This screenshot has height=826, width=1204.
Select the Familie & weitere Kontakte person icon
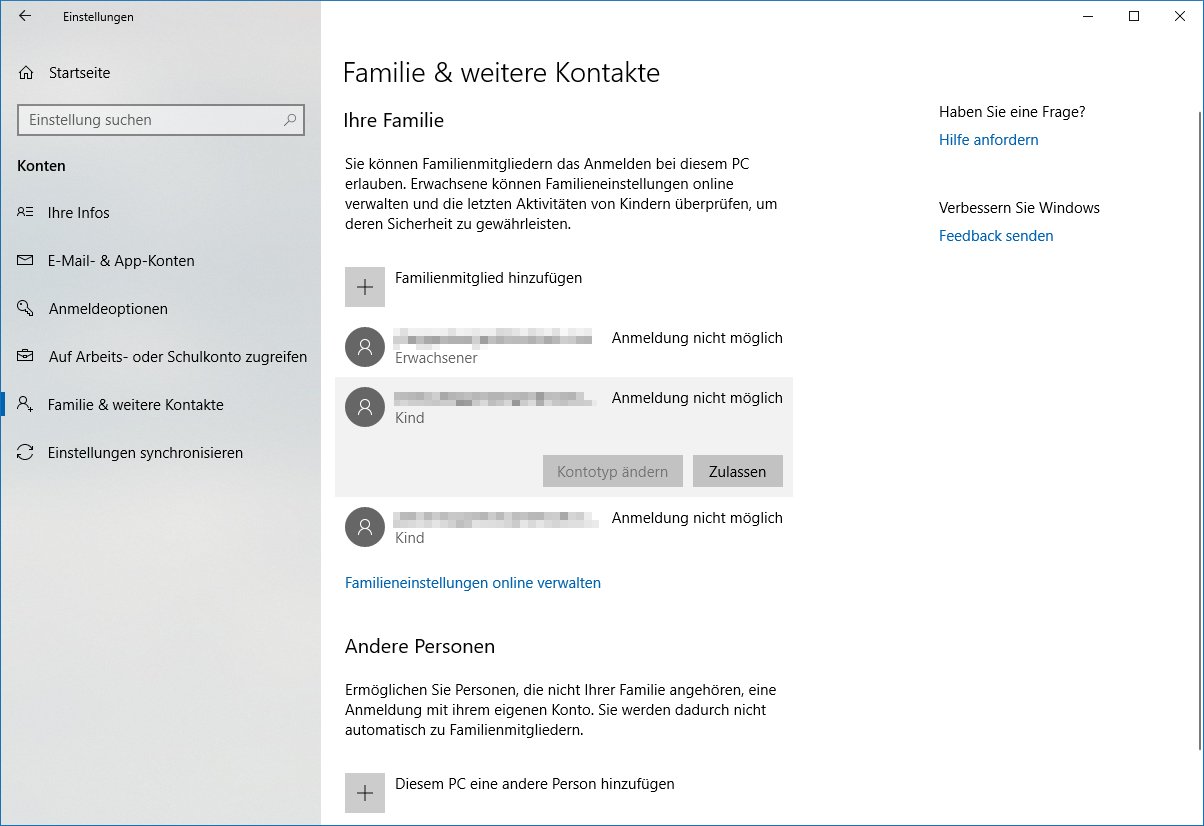click(x=26, y=405)
